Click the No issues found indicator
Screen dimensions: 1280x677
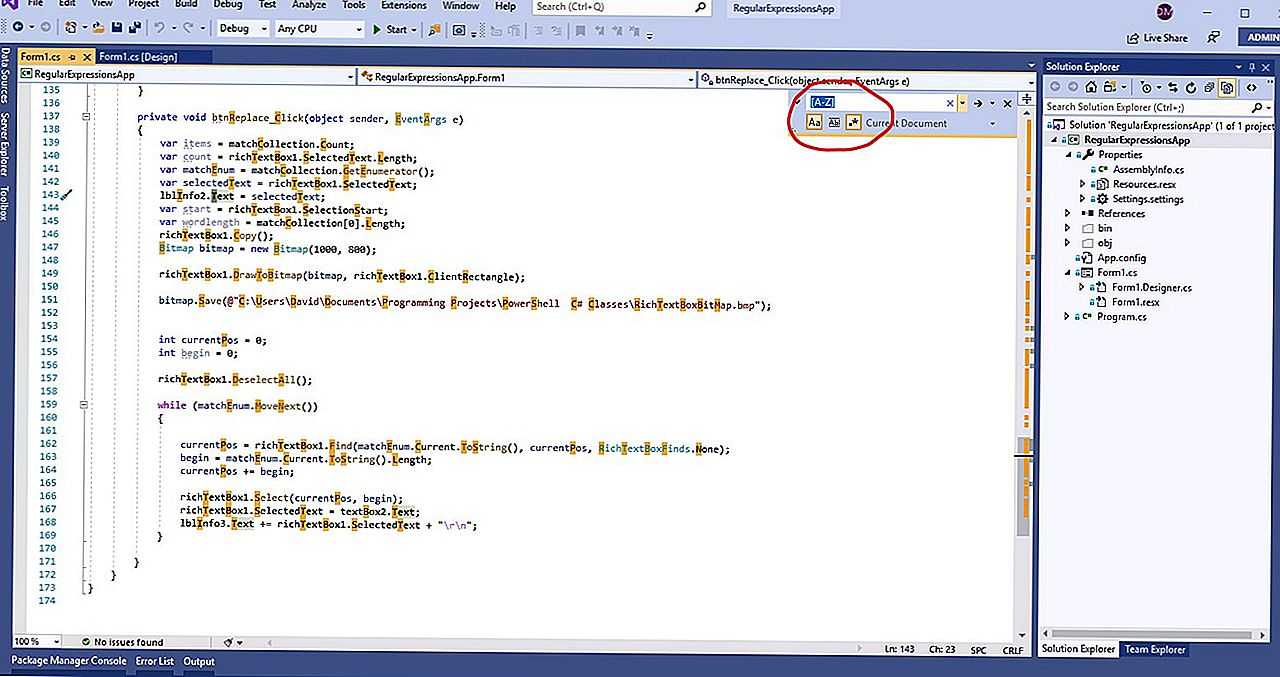121,642
